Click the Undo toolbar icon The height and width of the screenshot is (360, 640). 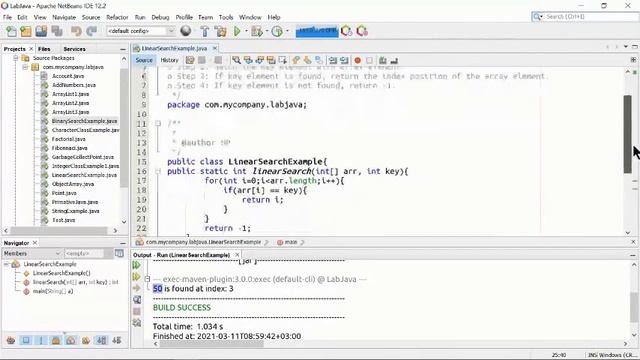pos(76,31)
